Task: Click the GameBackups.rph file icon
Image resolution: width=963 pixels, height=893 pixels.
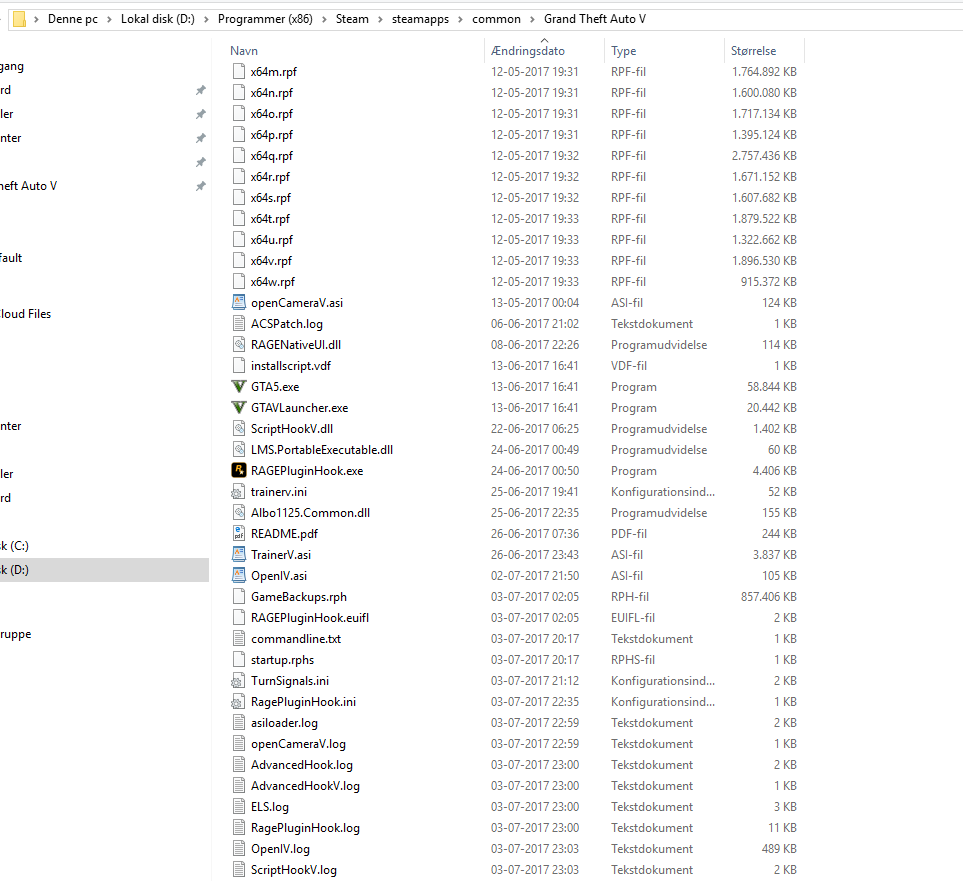Action: pyautogui.click(x=239, y=596)
